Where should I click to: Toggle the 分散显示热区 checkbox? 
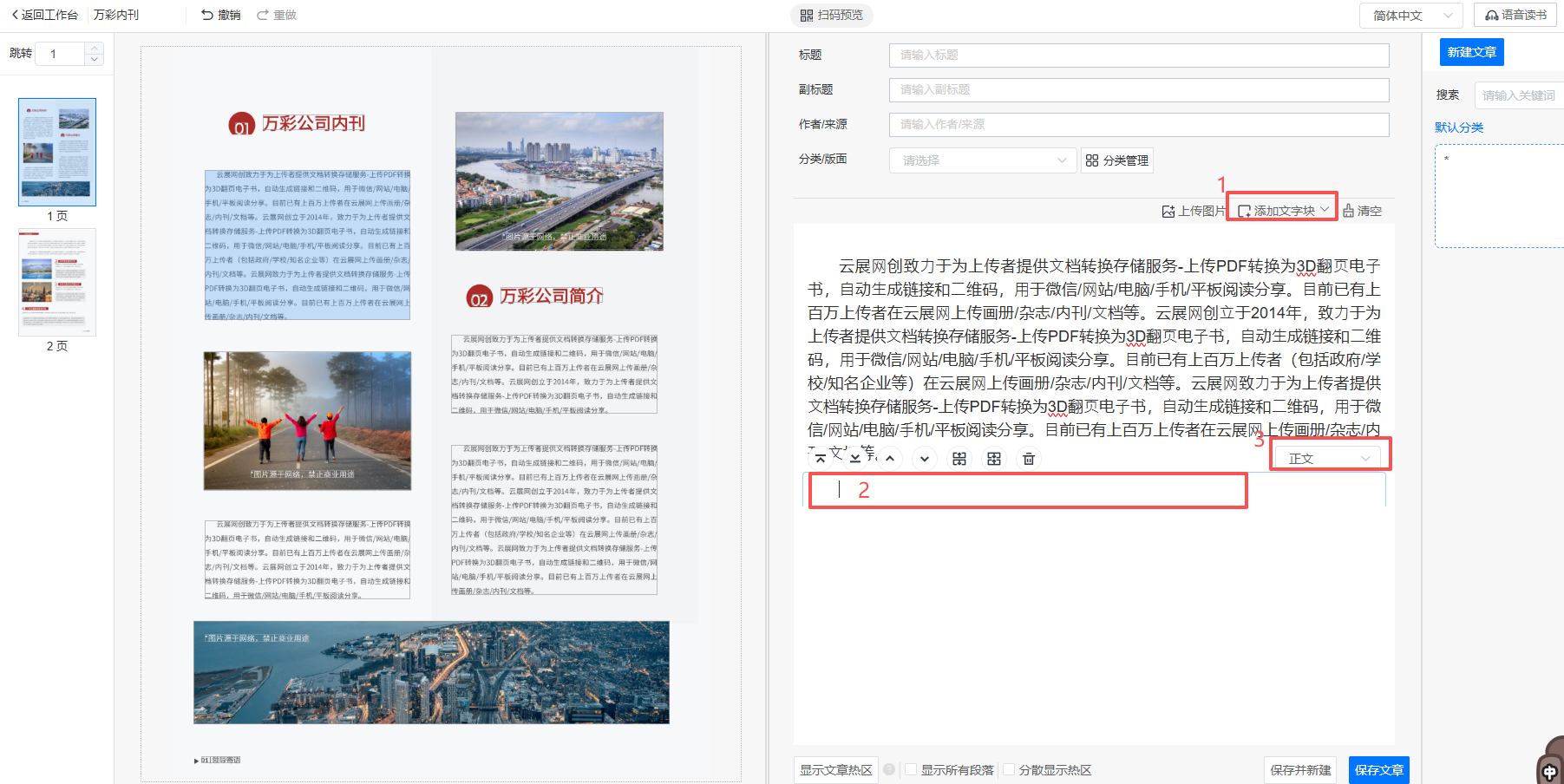pos(1009,769)
